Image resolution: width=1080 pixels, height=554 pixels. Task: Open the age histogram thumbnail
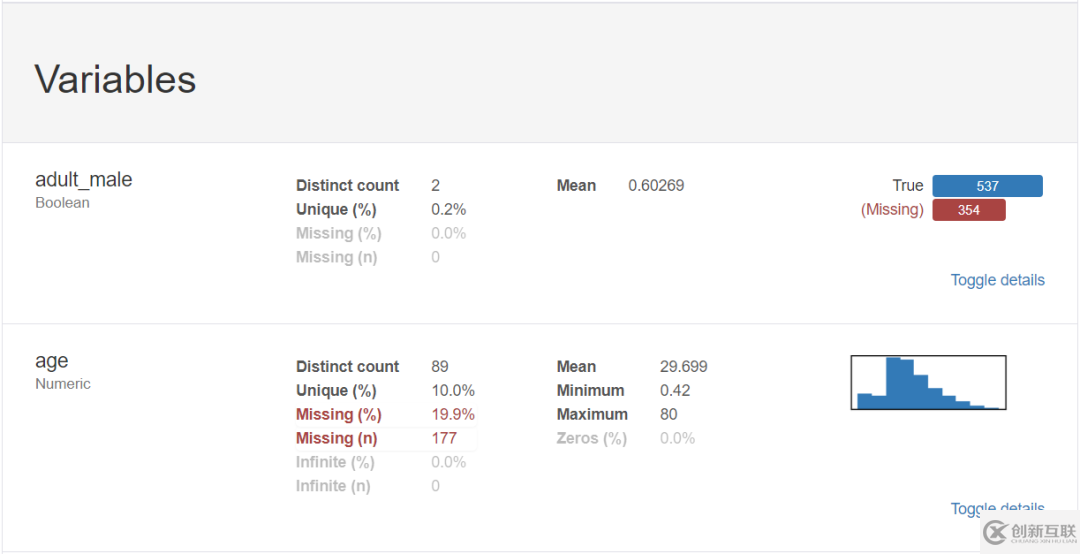pos(928,382)
